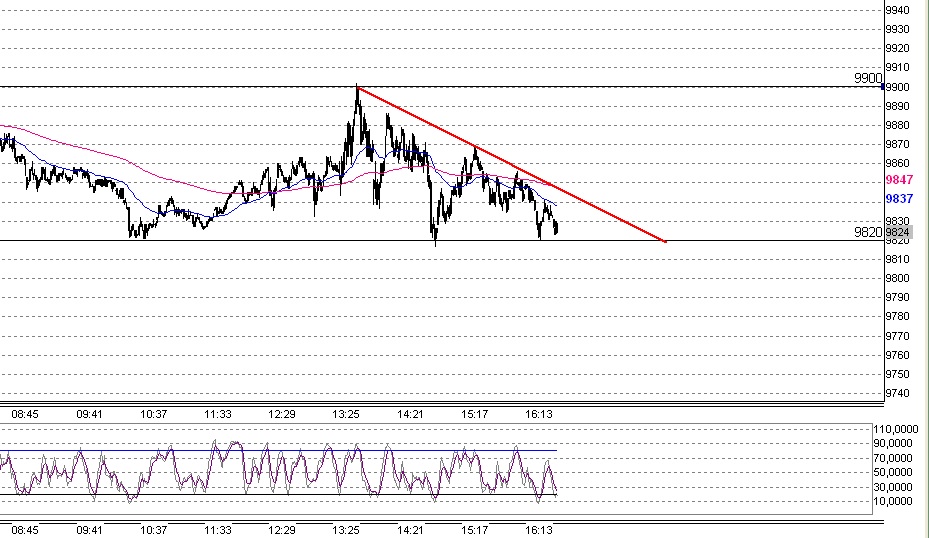Click the 9920 price axis label
This screenshot has width=929, height=538.
pos(897,48)
